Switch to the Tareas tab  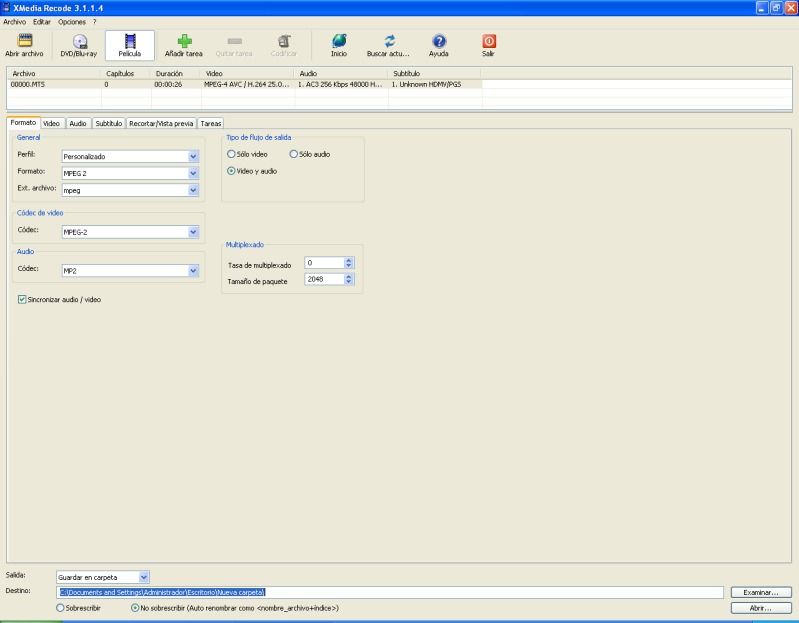pyautogui.click(x=211, y=123)
